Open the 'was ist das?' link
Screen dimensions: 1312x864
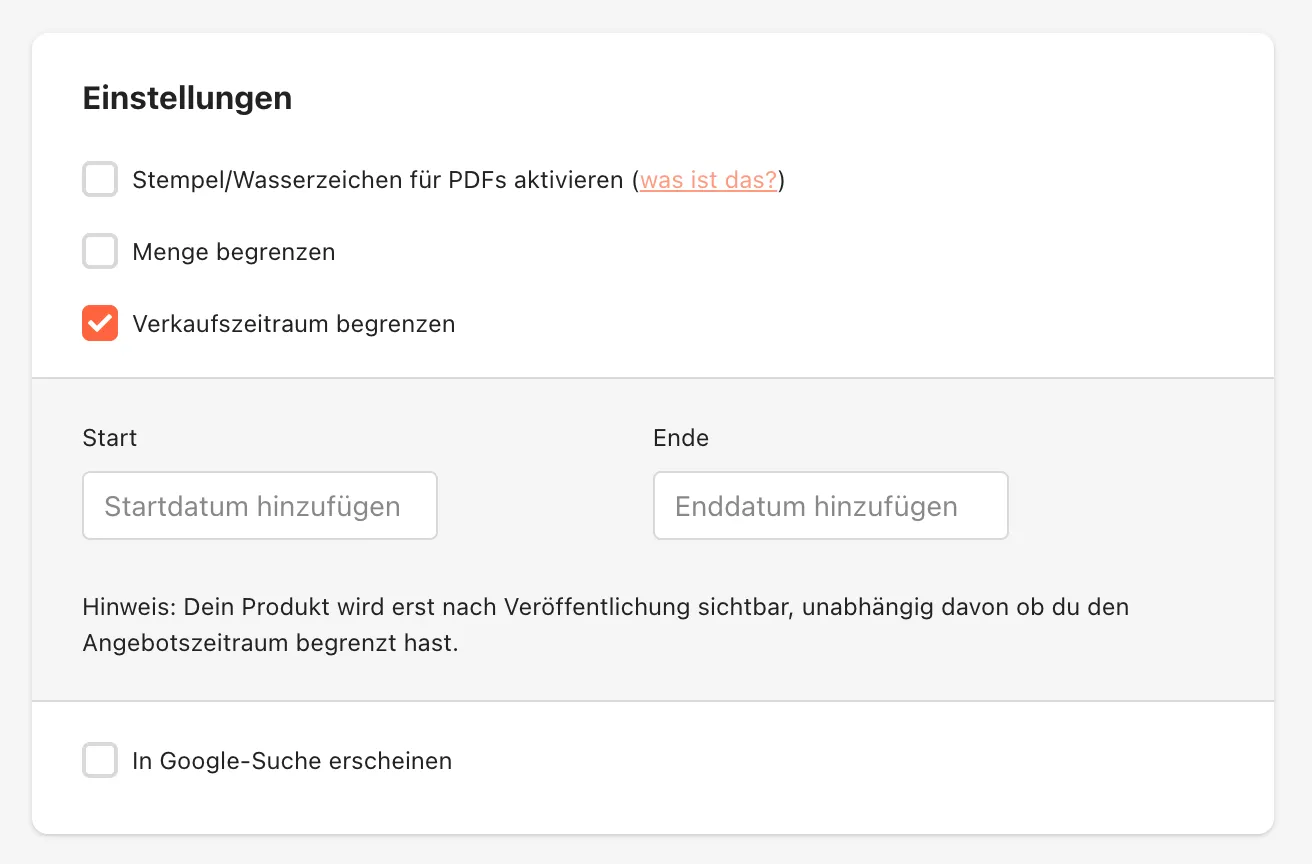tap(708, 181)
